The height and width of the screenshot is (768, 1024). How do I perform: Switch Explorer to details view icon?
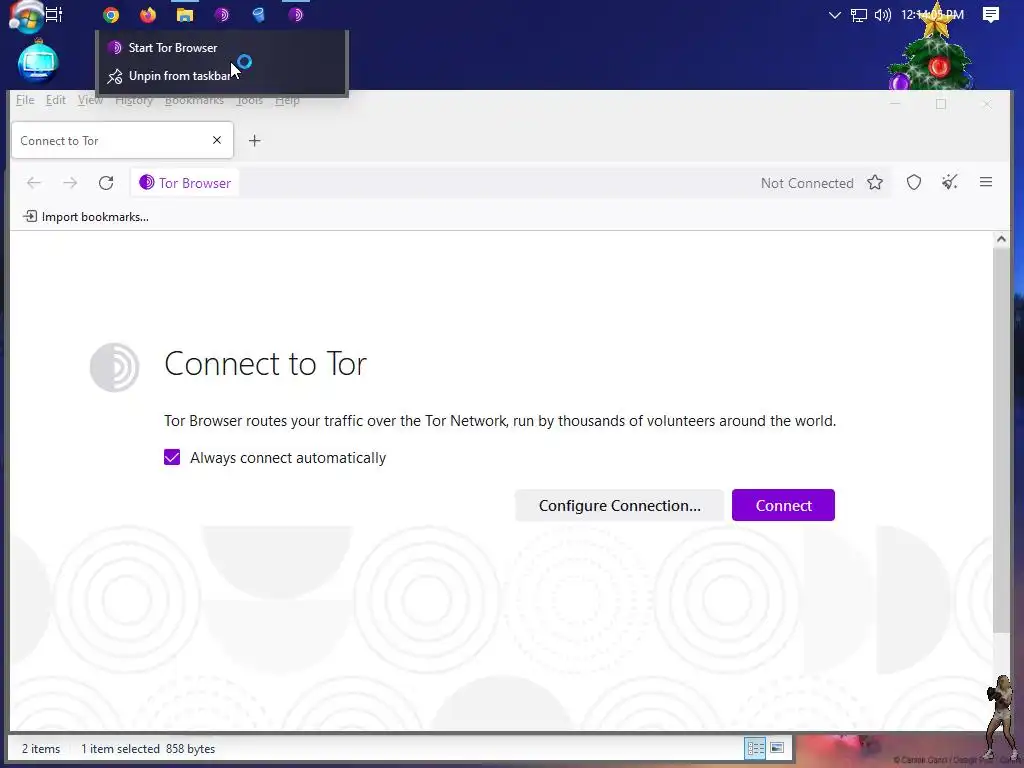(756, 748)
